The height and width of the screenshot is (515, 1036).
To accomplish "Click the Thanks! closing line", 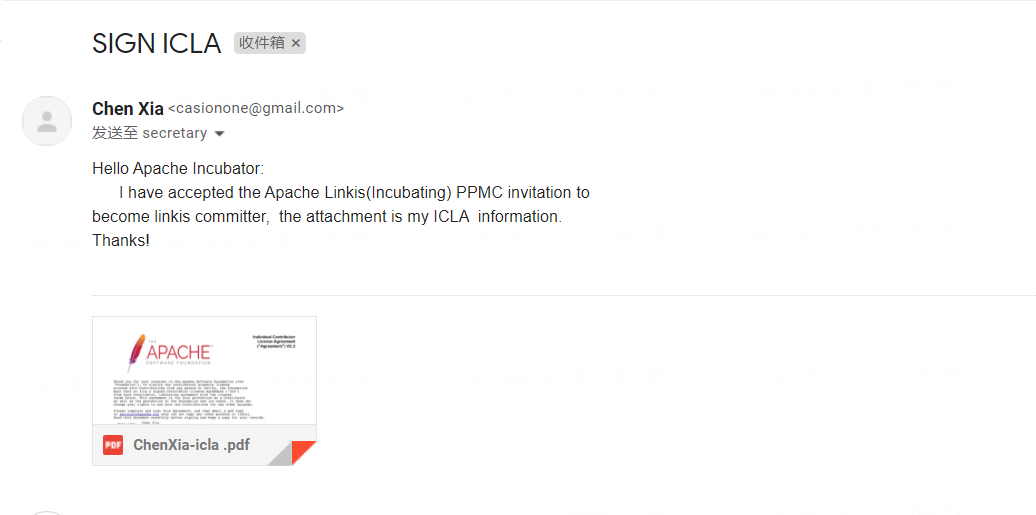I will [121, 240].
